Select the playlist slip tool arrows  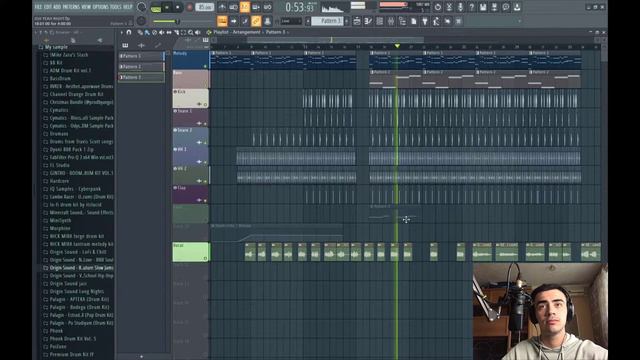(x=169, y=32)
